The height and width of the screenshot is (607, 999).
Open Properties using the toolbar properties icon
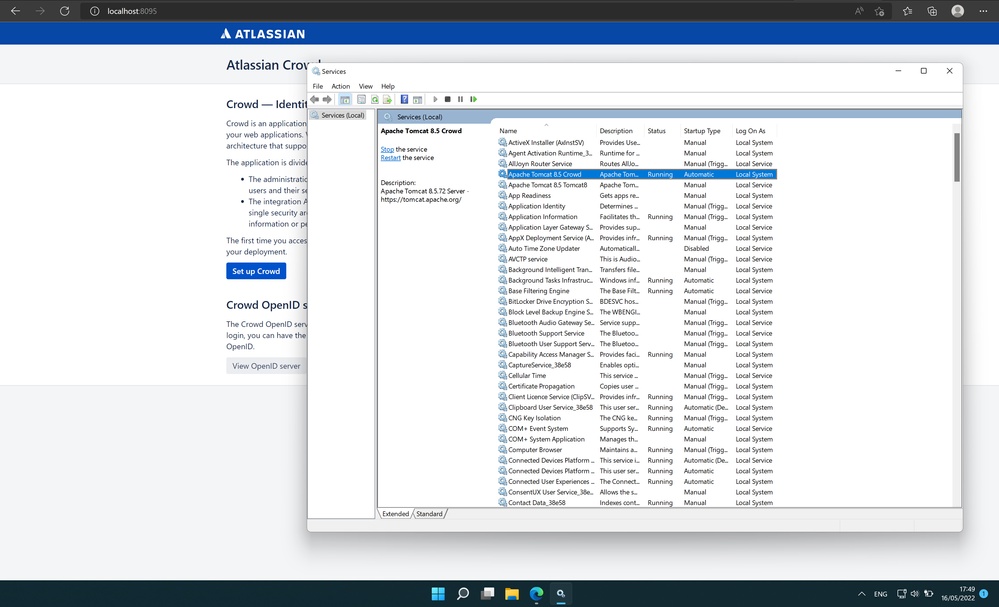click(x=361, y=99)
